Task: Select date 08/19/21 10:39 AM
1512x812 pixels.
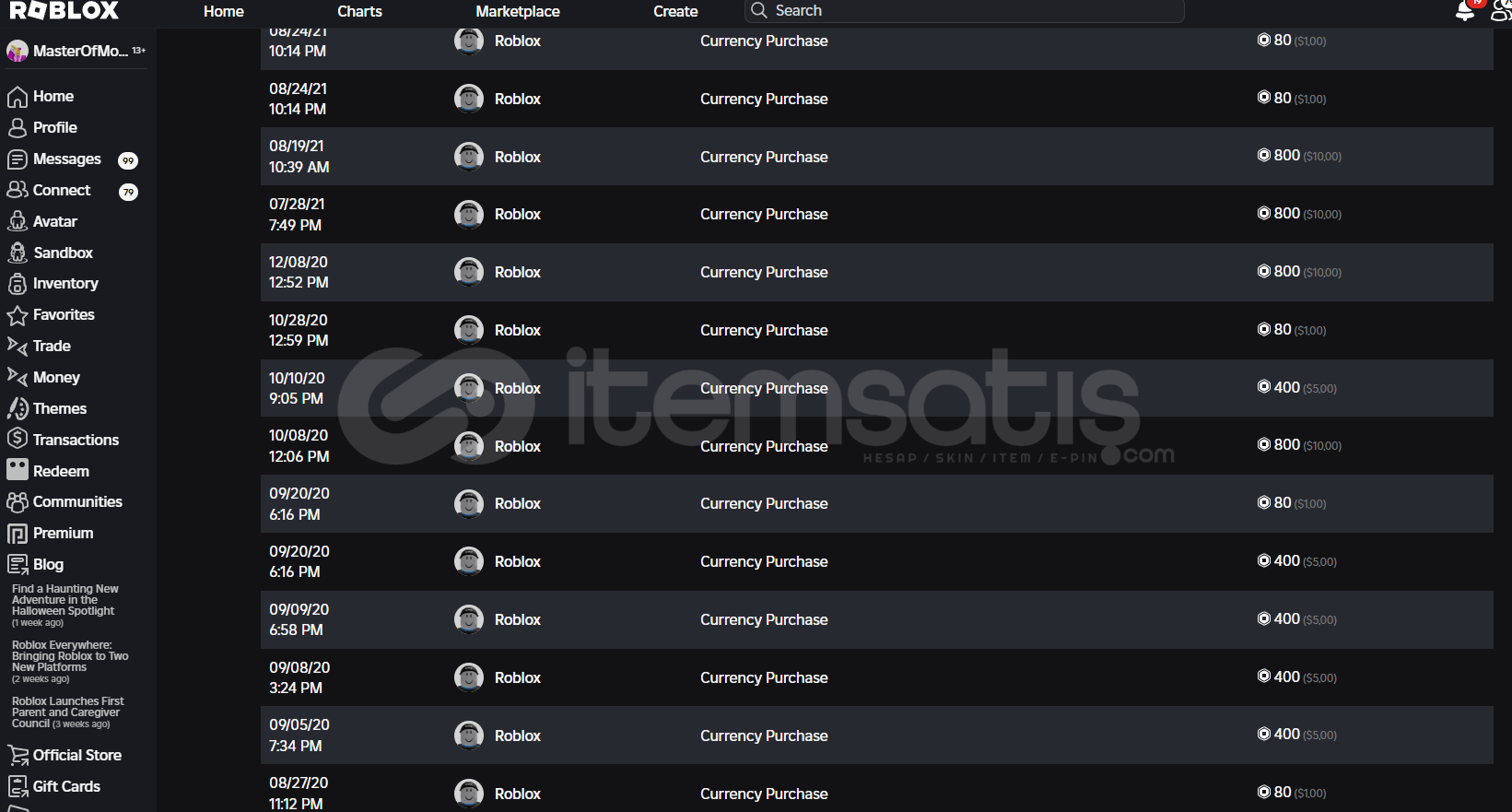Action: click(x=299, y=157)
